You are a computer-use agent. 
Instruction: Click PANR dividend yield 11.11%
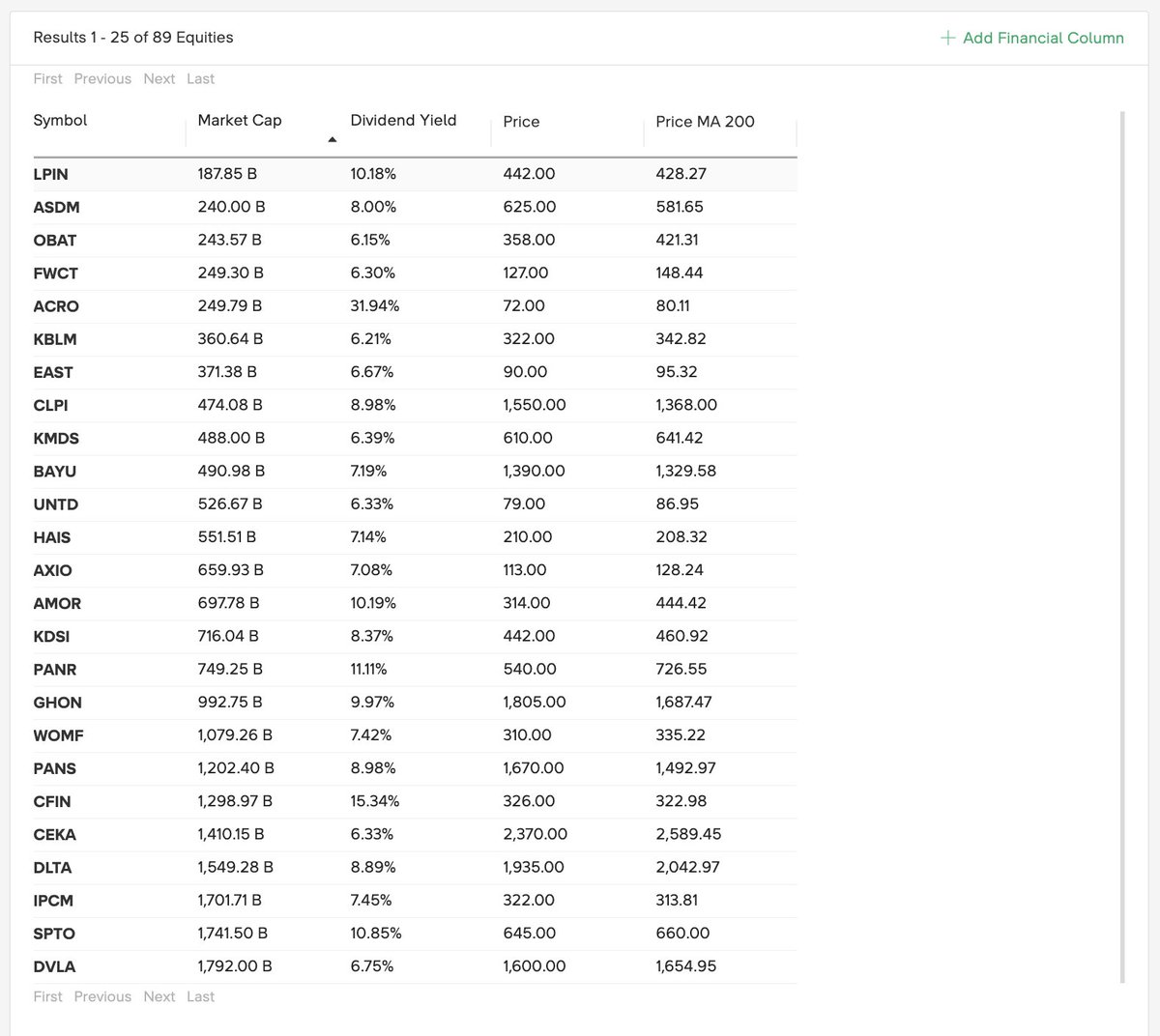point(368,669)
